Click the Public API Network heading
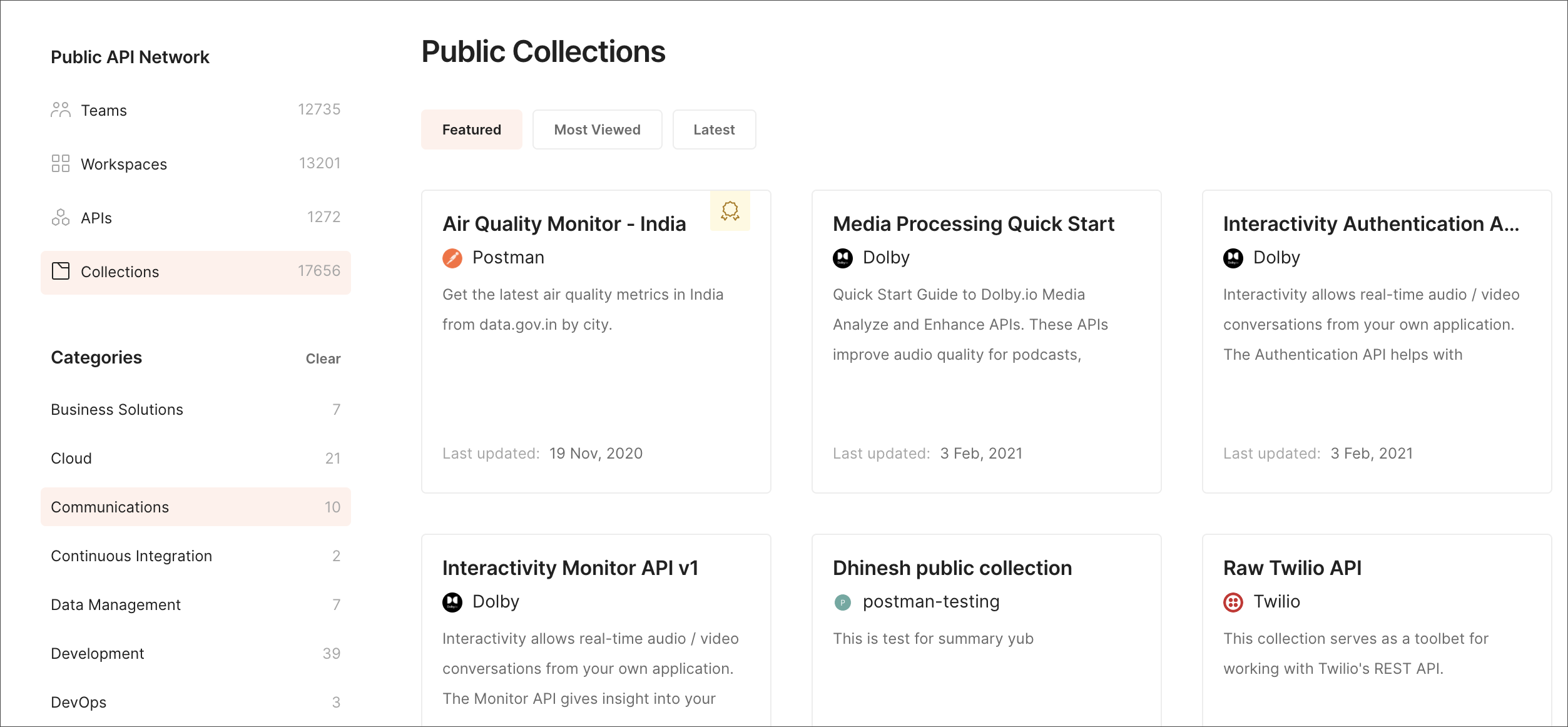 pos(130,57)
